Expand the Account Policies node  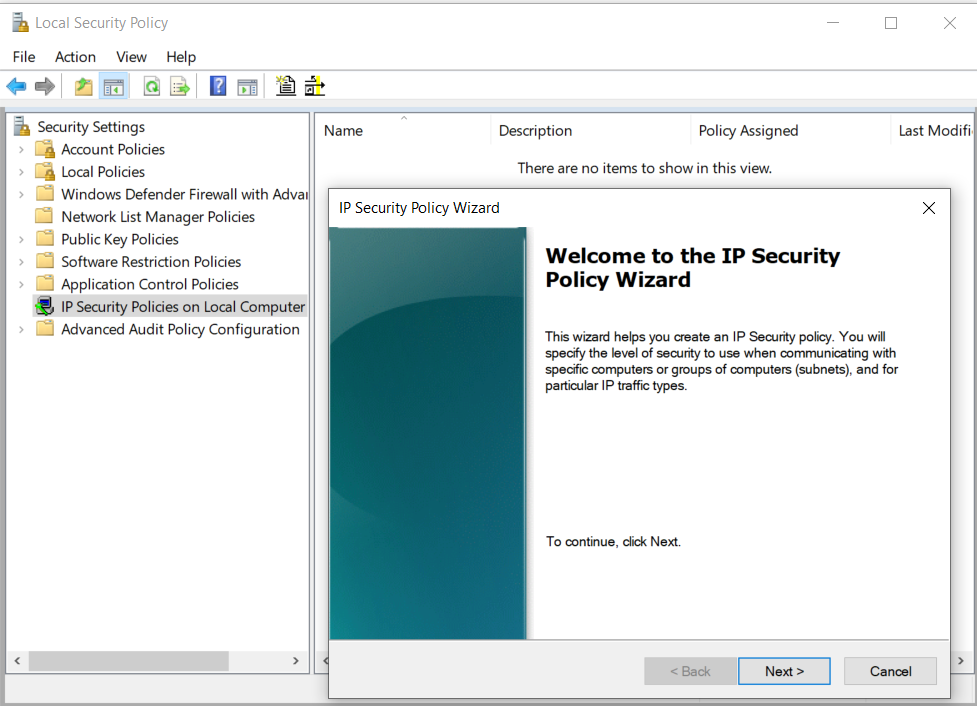coord(22,150)
